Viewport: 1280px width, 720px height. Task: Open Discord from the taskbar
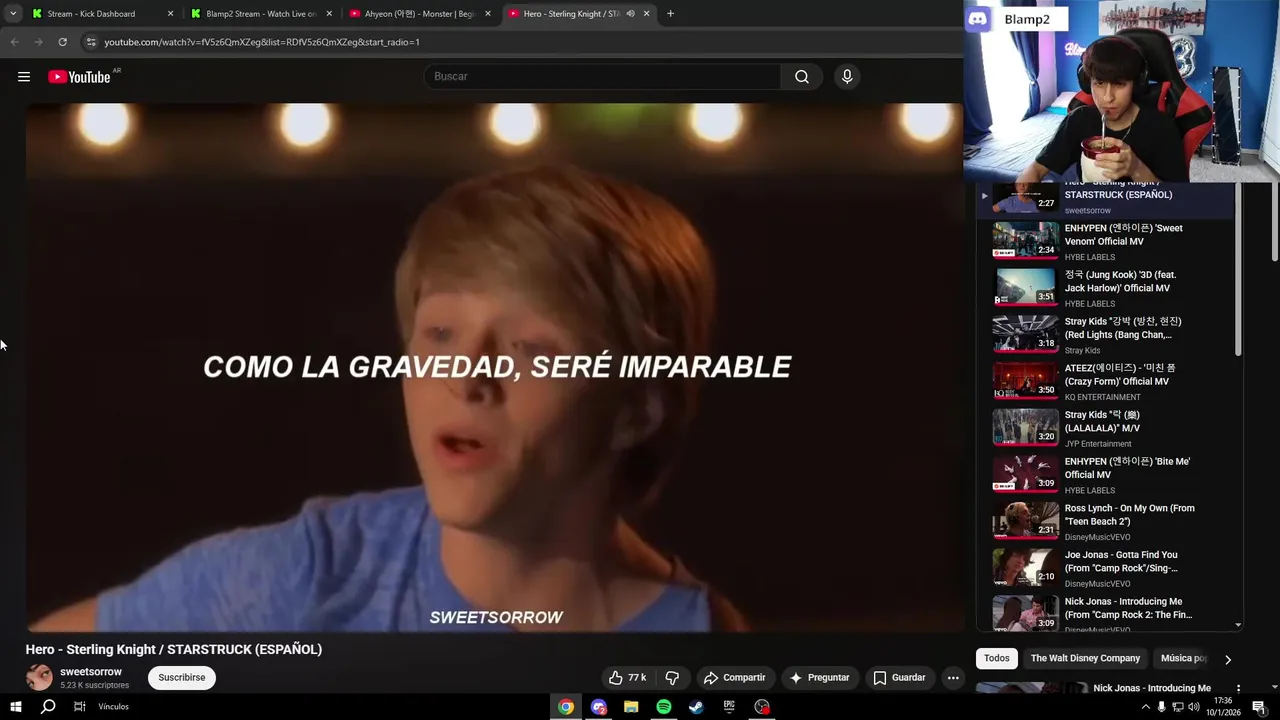pos(599,707)
